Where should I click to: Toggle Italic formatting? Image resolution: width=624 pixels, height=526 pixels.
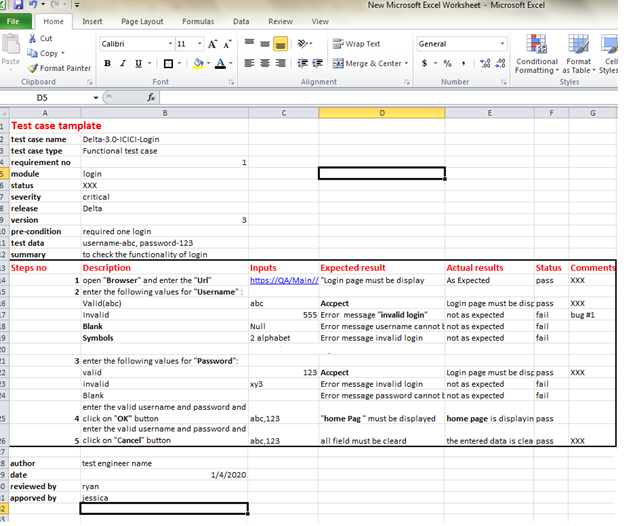pos(123,64)
